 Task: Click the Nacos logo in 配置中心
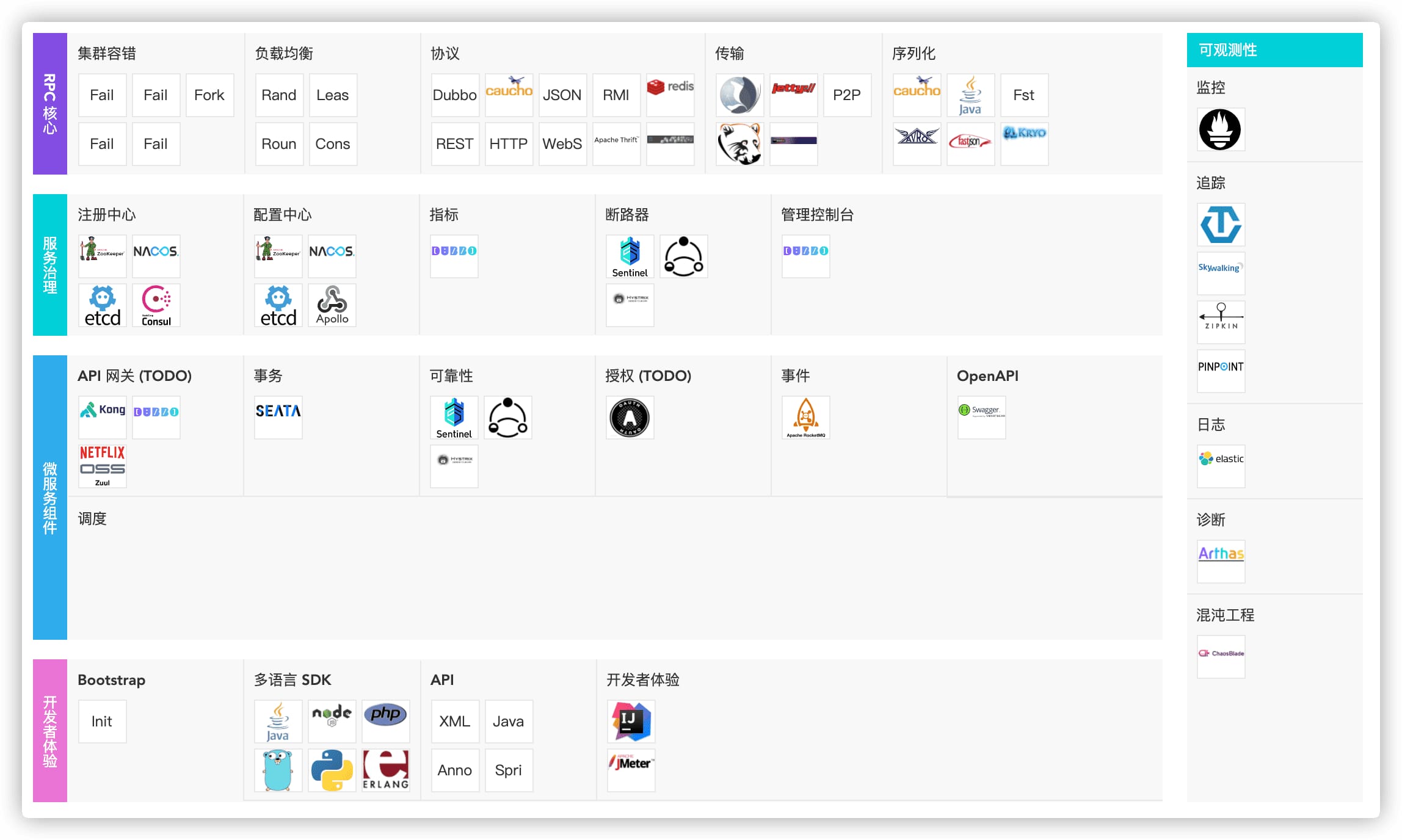332,256
